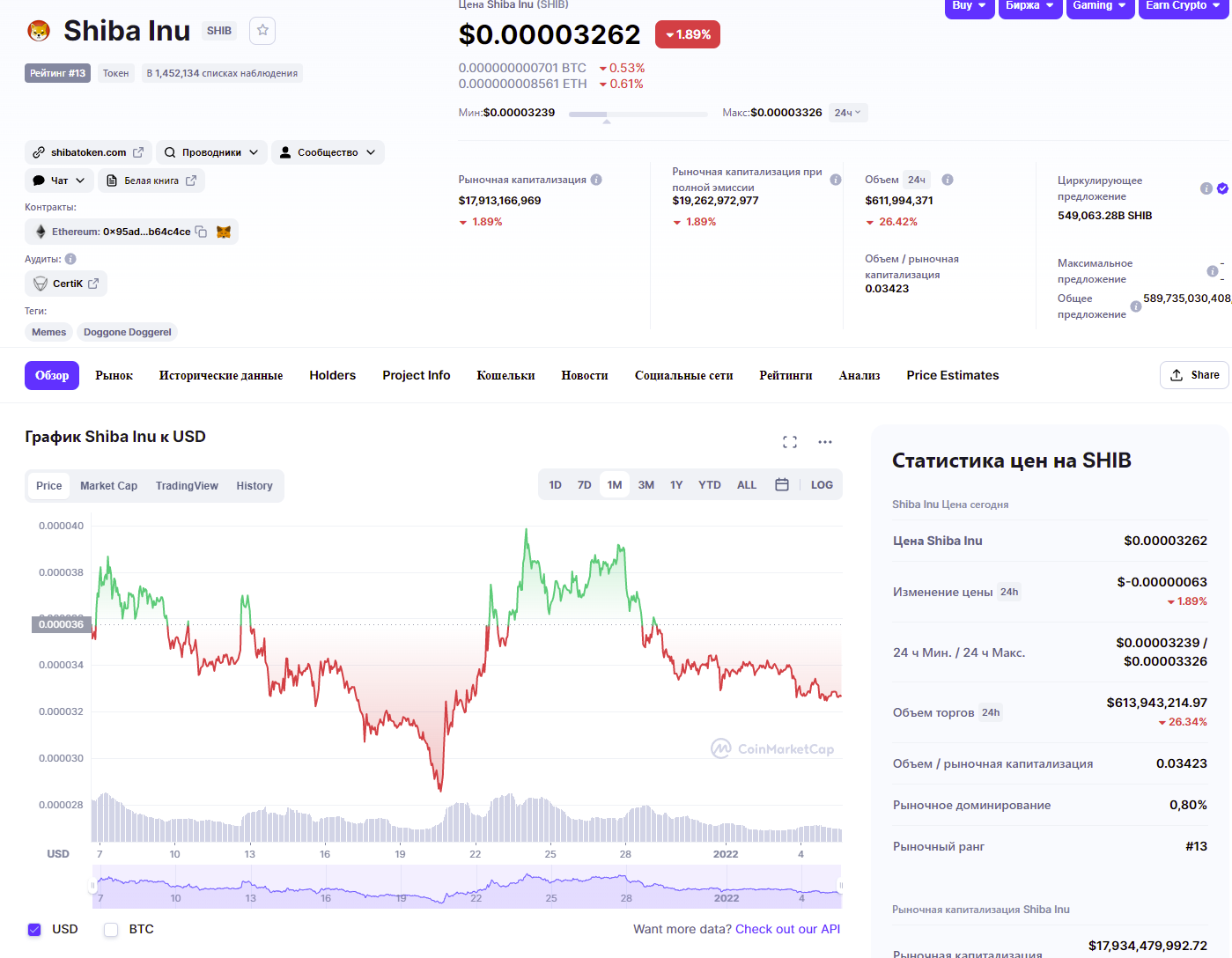The image size is (1232, 958).
Task: Switch to the Market tab
Action: [114, 376]
